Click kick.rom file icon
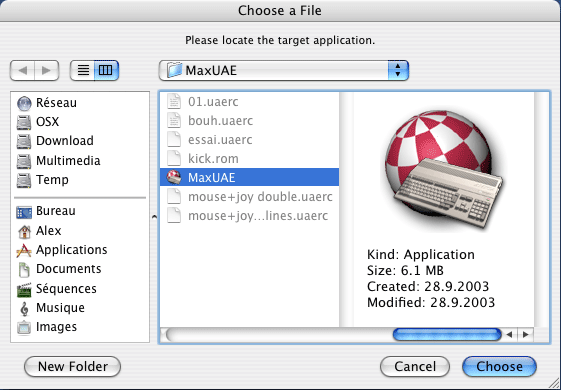The image size is (561, 390). tap(174, 158)
